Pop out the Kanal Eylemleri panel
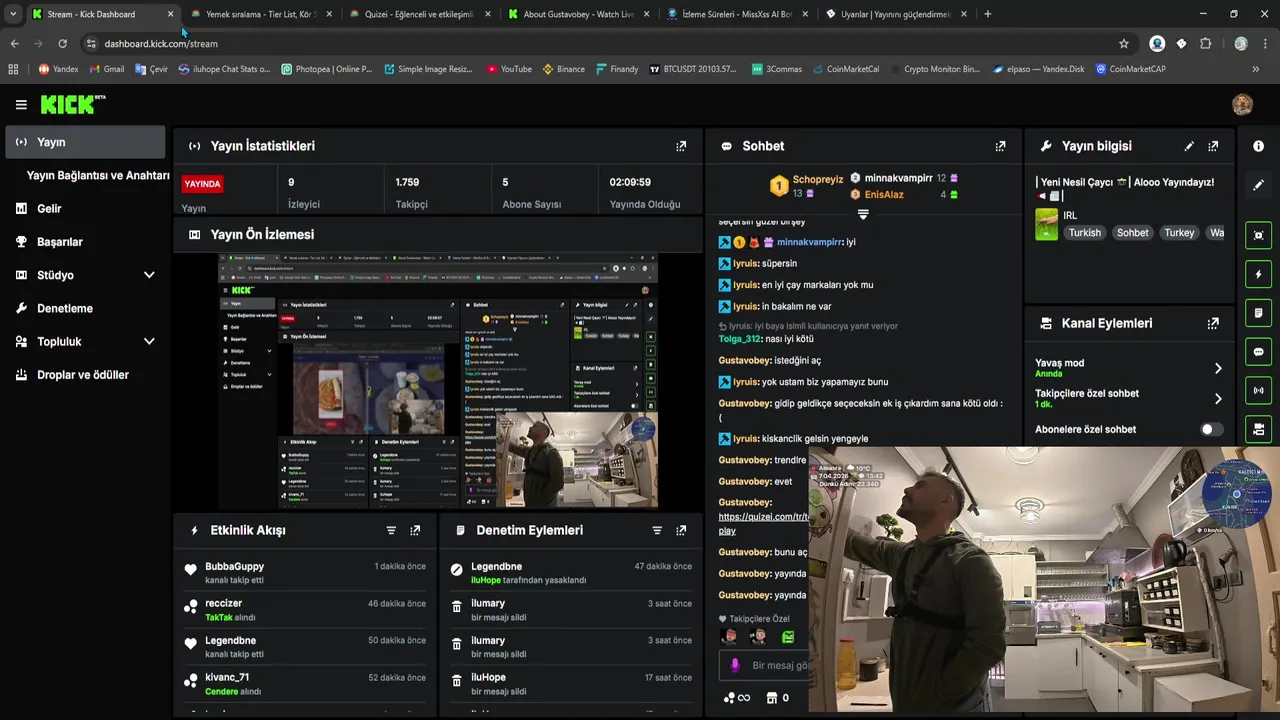1280x720 pixels. coord(1213,324)
